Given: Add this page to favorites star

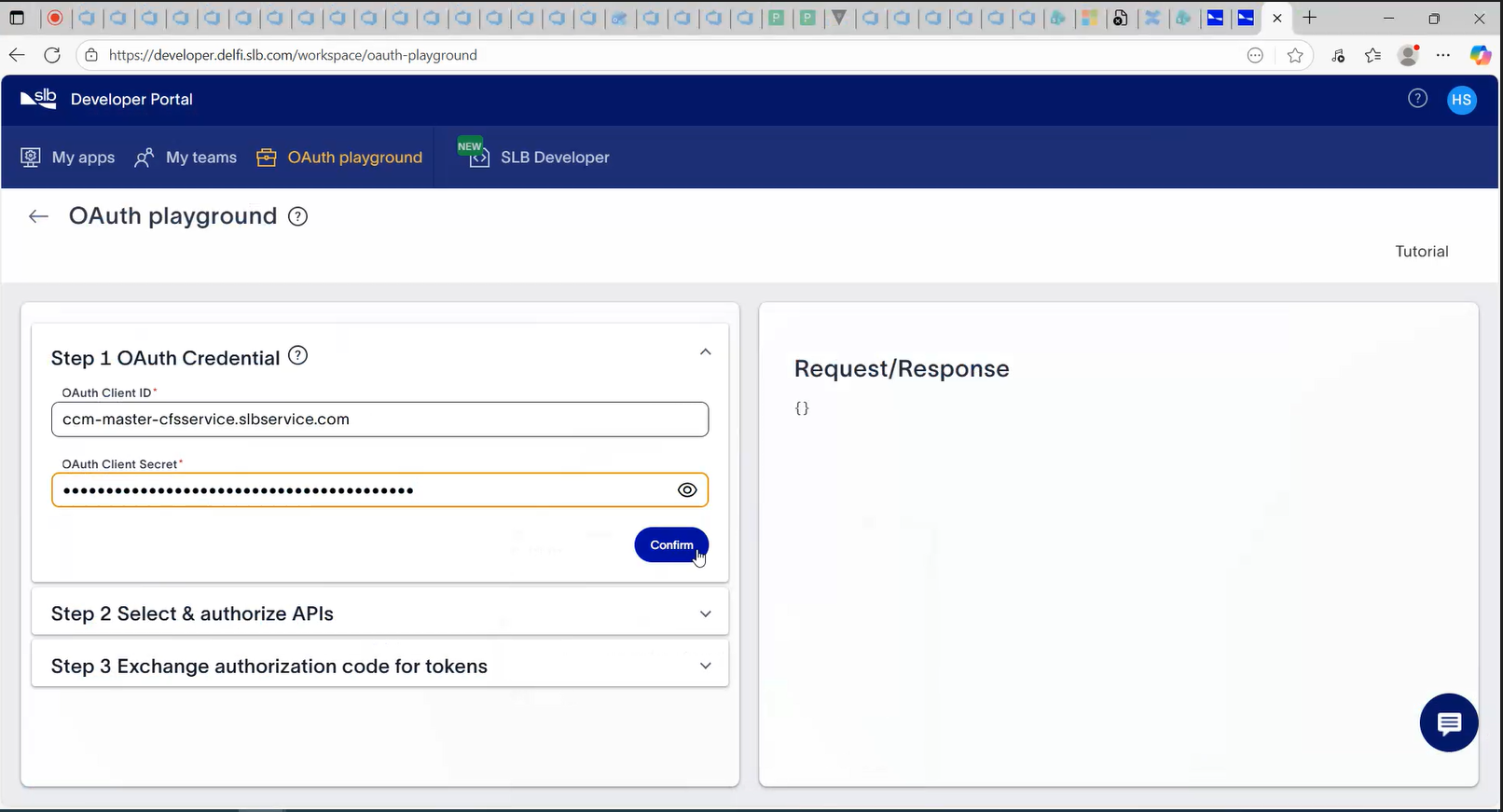Looking at the screenshot, I should point(1295,55).
